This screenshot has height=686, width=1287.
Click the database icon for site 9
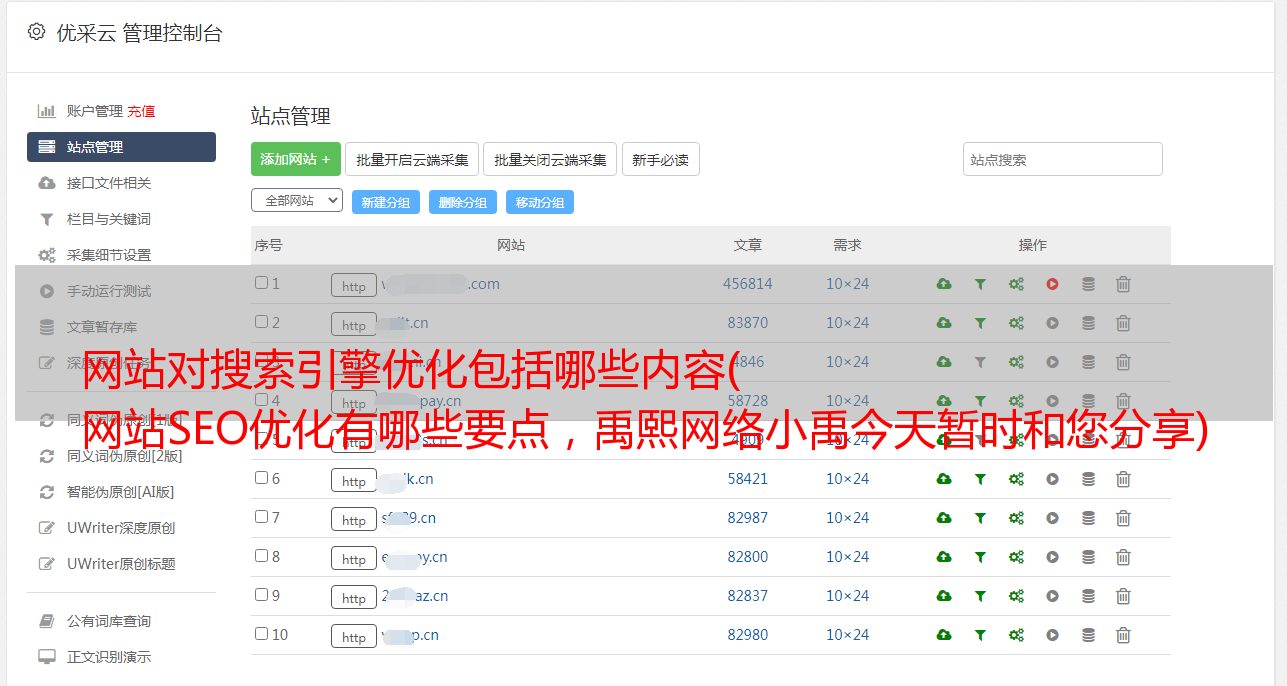pos(1088,596)
